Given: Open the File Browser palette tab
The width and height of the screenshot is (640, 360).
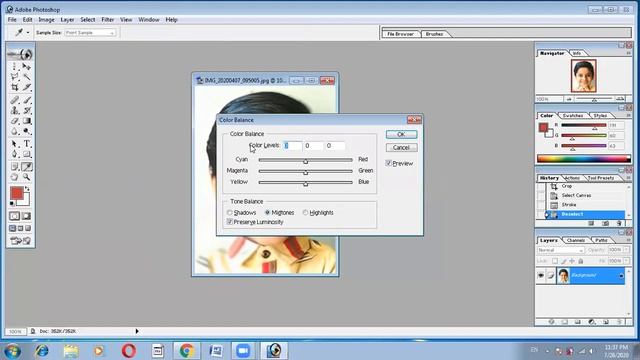Looking at the screenshot, I should tap(400, 34).
